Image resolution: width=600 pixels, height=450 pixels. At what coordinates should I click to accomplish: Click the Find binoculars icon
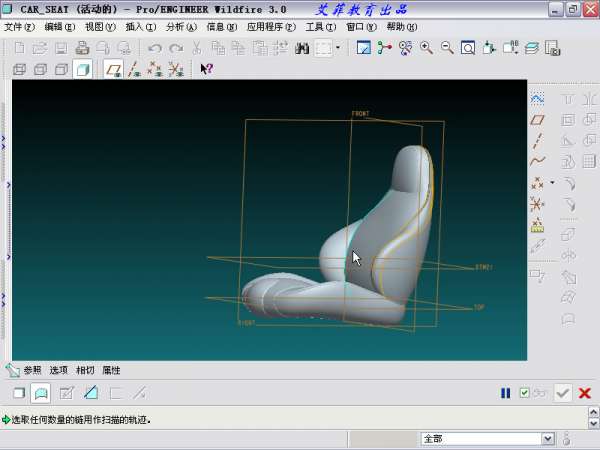pos(302,48)
